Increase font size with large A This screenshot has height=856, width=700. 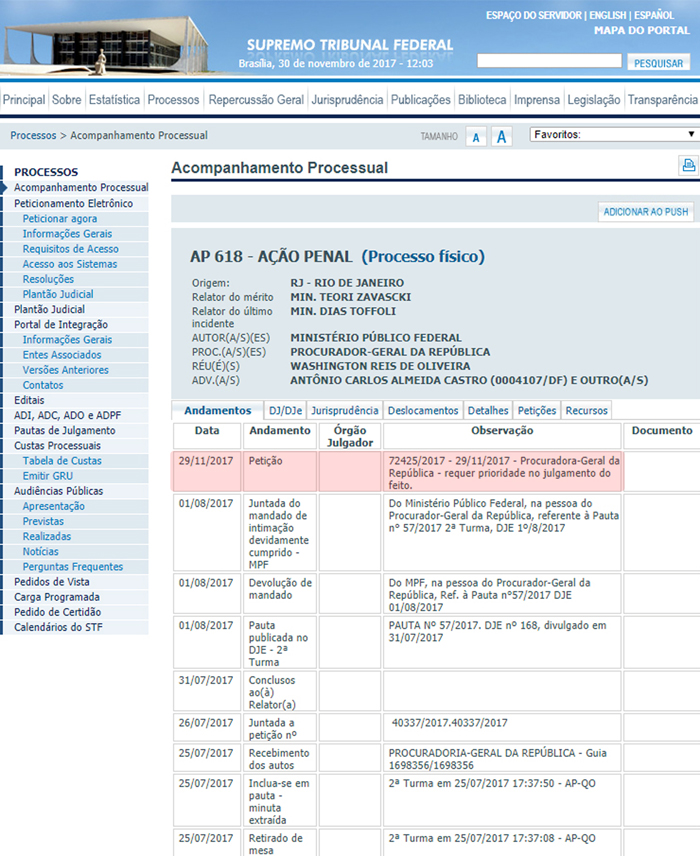(x=502, y=137)
